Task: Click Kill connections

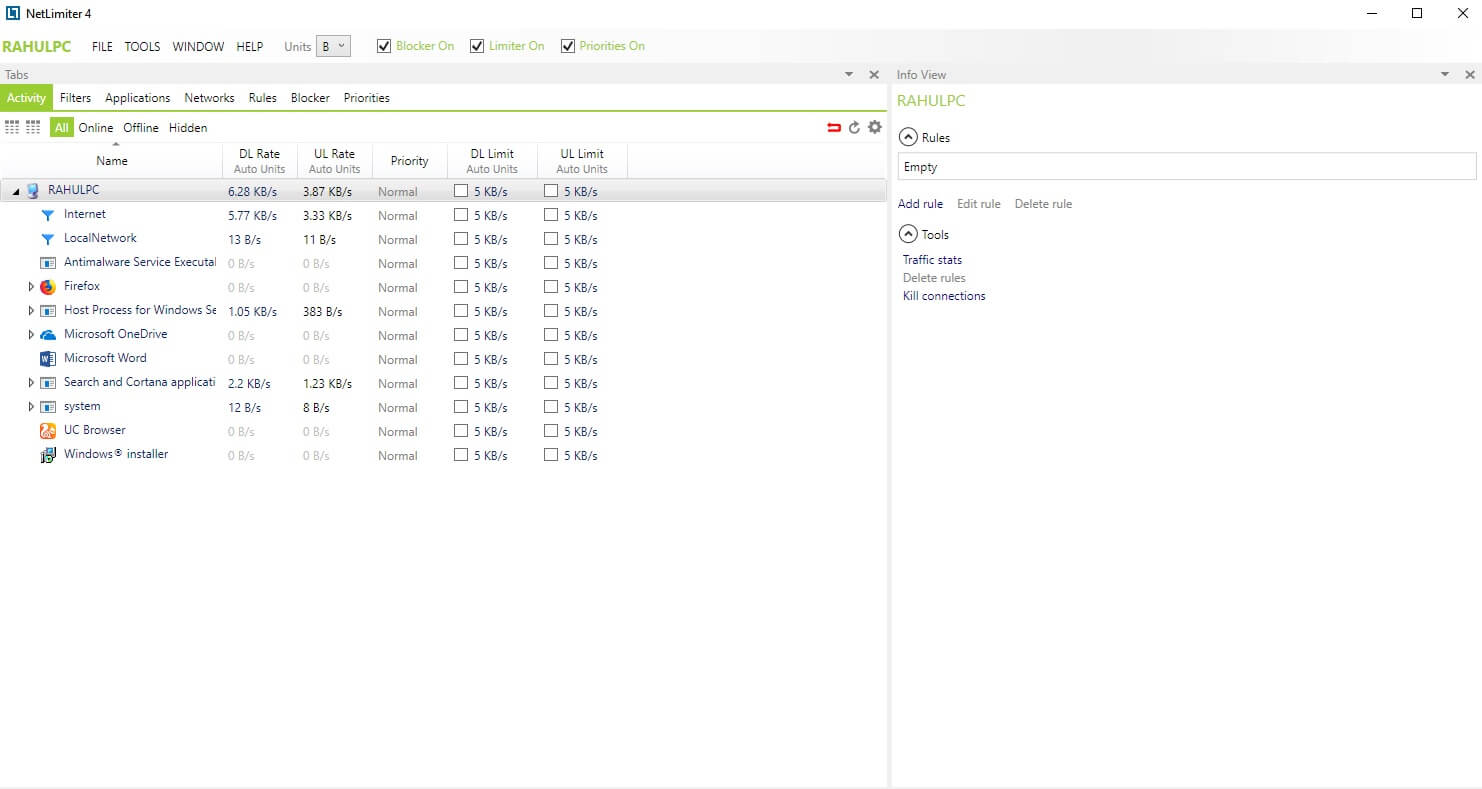Action: click(944, 296)
